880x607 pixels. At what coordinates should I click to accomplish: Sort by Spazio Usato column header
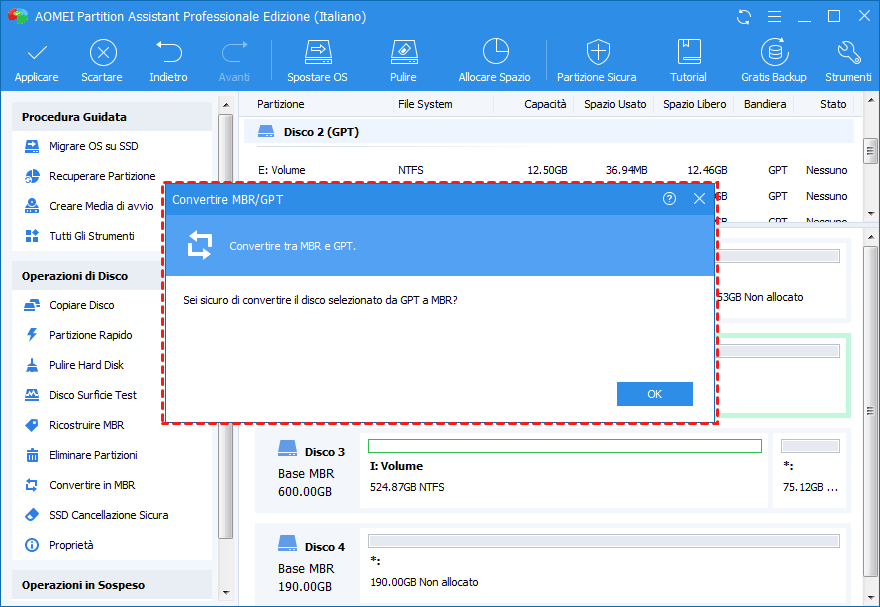615,104
